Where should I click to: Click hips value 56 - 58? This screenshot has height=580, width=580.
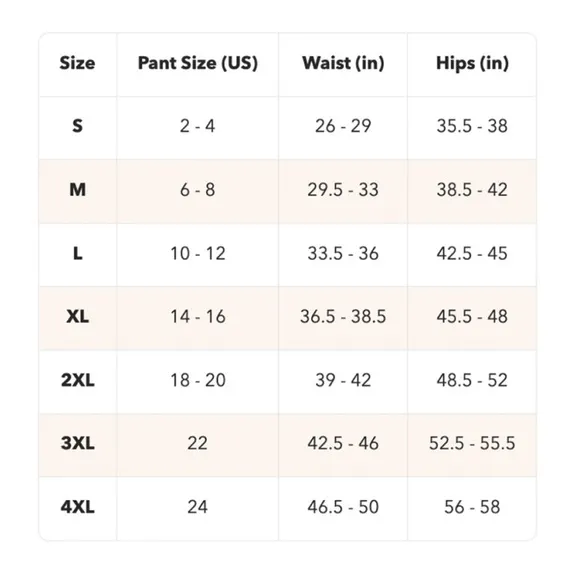(472, 507)
